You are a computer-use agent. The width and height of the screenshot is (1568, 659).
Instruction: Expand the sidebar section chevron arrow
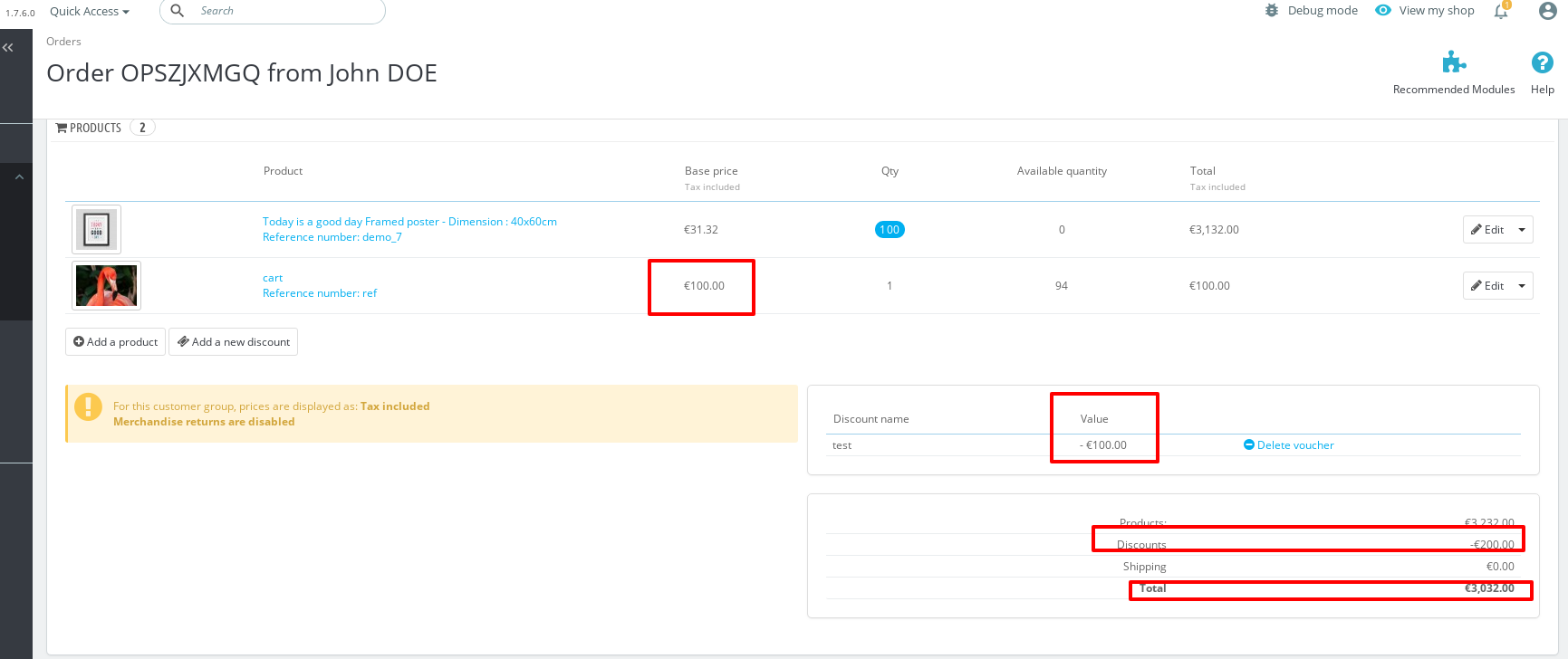coord(19,177)
